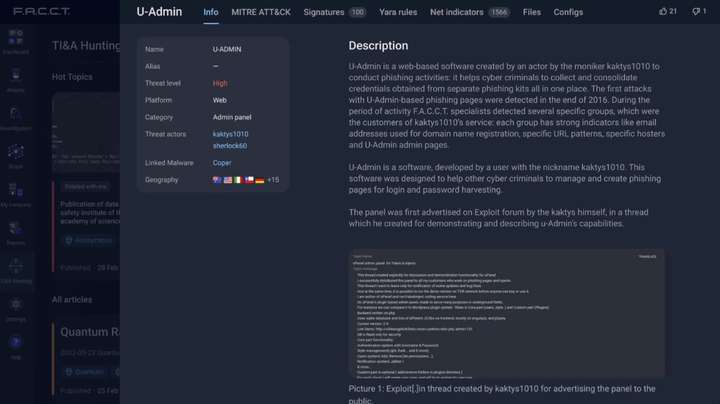Click the U-Admin page title

159,11
